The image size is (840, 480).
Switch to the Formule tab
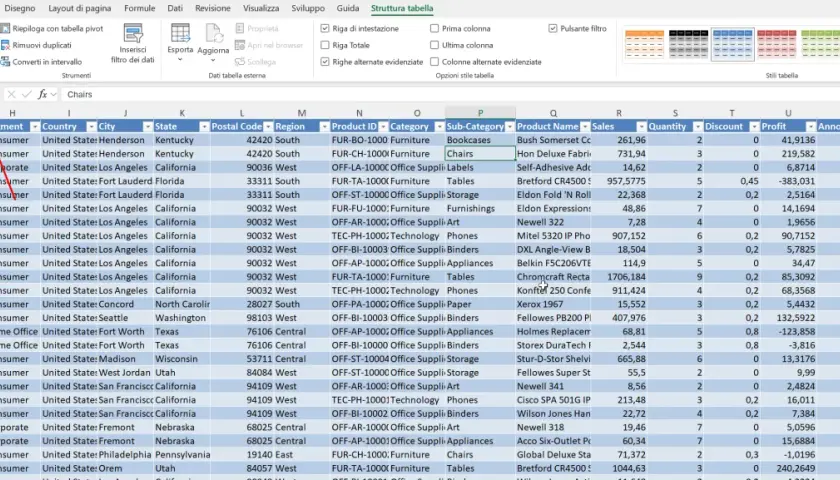tap(139, 8)
